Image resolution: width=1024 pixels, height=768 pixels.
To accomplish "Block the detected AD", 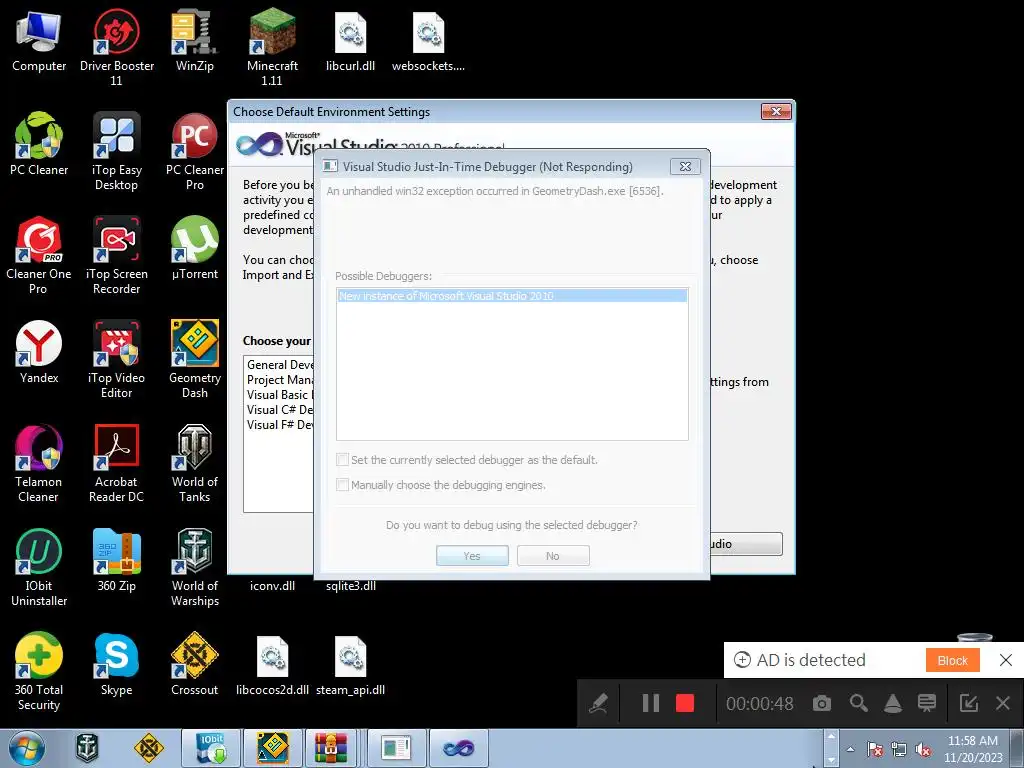I will tap(952, 660).
